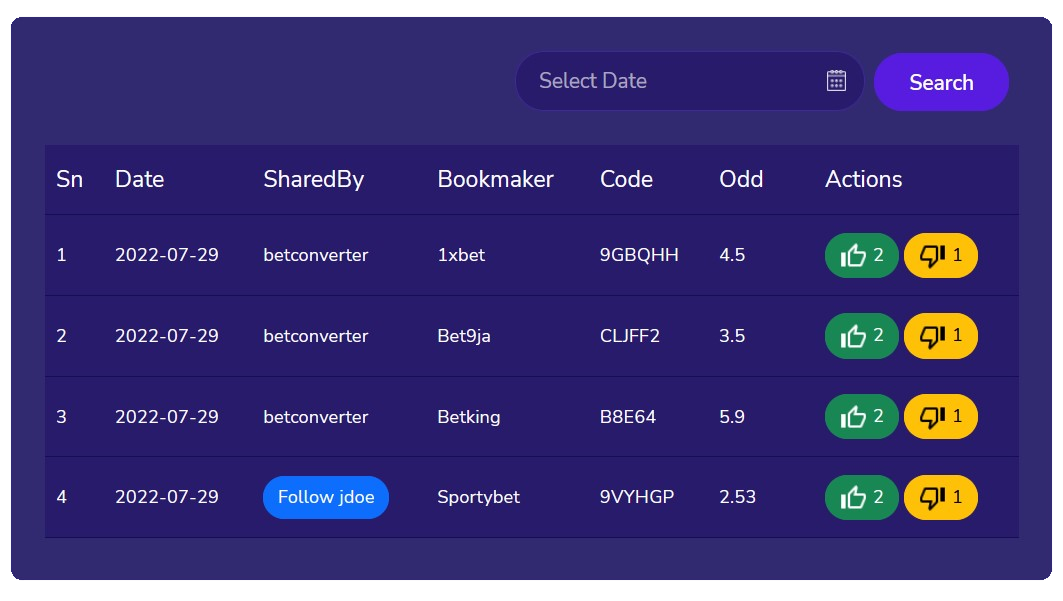
Task: Click the SharedBy column header
Action: point(313,179)
